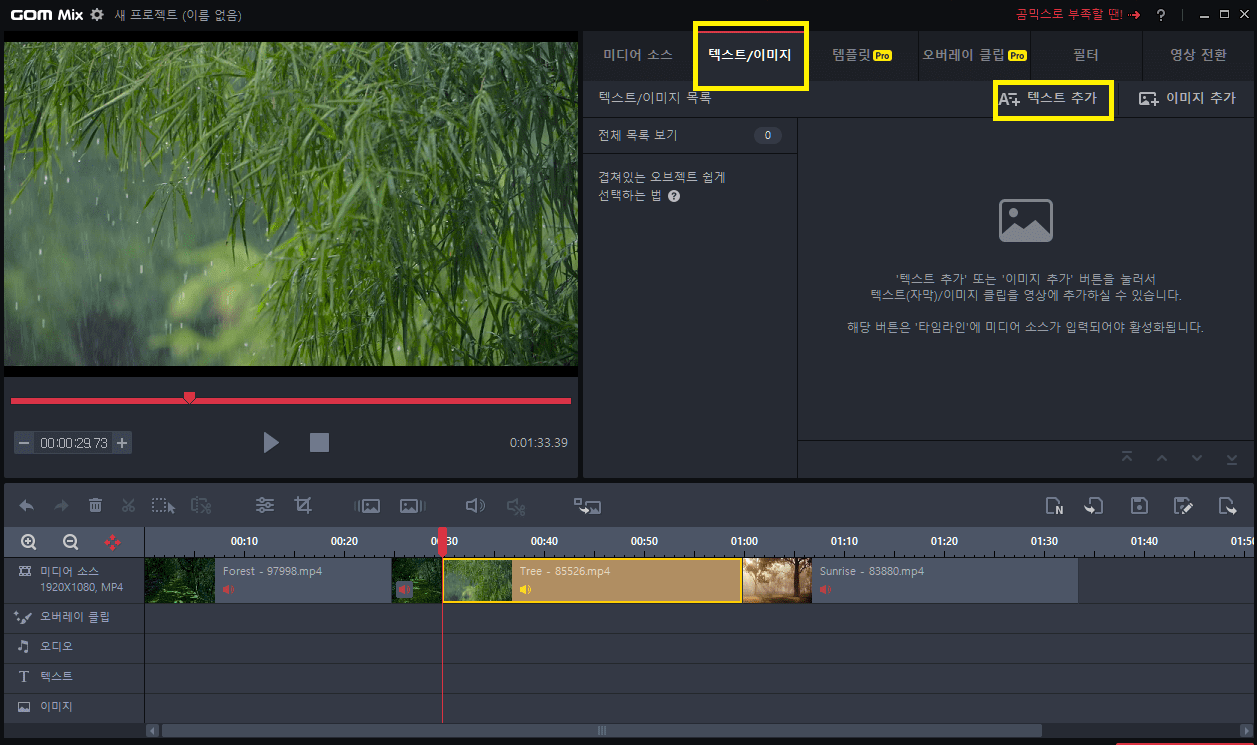This screenshot has width=1257, height=745.
Task: Zoom into timeline with magnifier icon
Action: [x=26, y=541]
